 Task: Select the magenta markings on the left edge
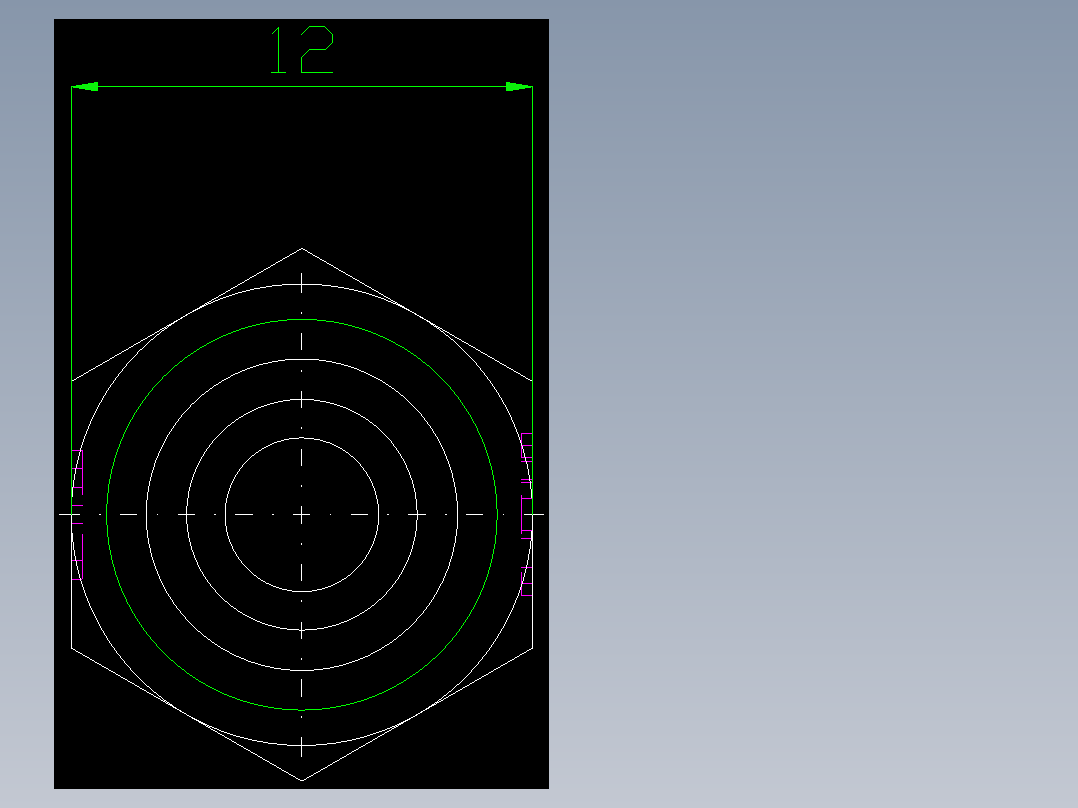pos(78,514)
